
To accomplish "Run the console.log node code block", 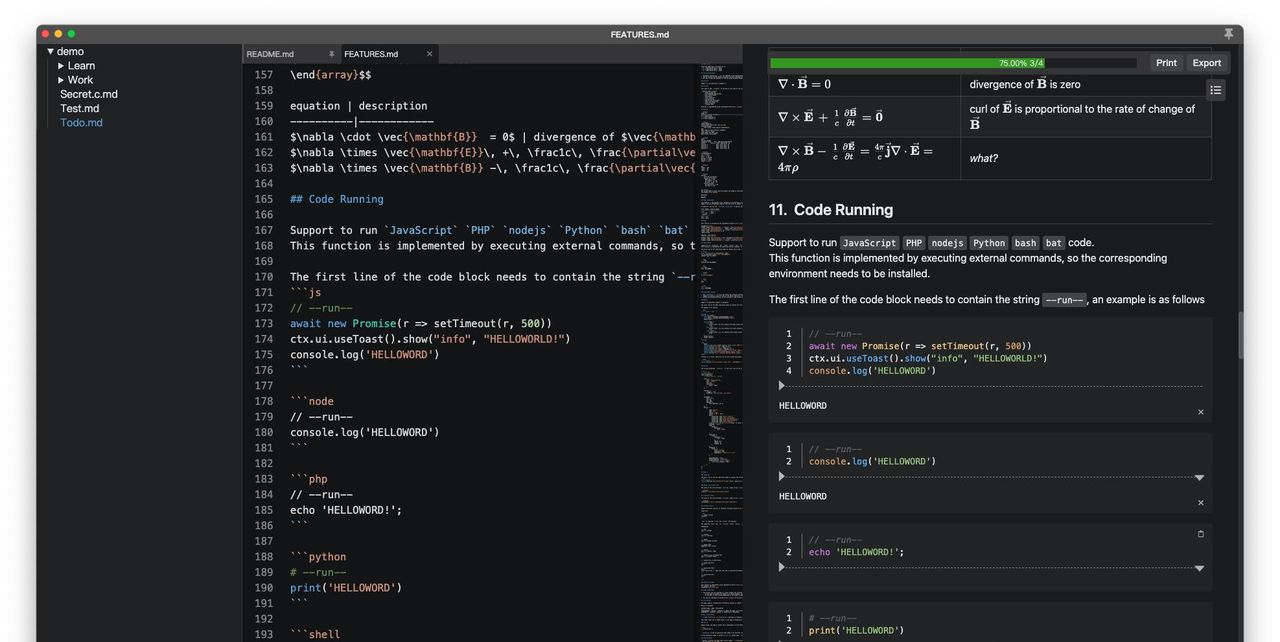I will point(782,477).
